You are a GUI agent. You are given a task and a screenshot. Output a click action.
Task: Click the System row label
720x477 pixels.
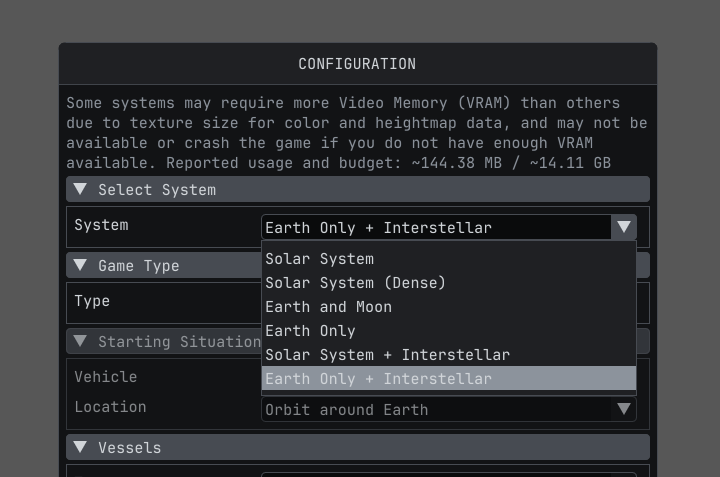click(x=101, y=225)
